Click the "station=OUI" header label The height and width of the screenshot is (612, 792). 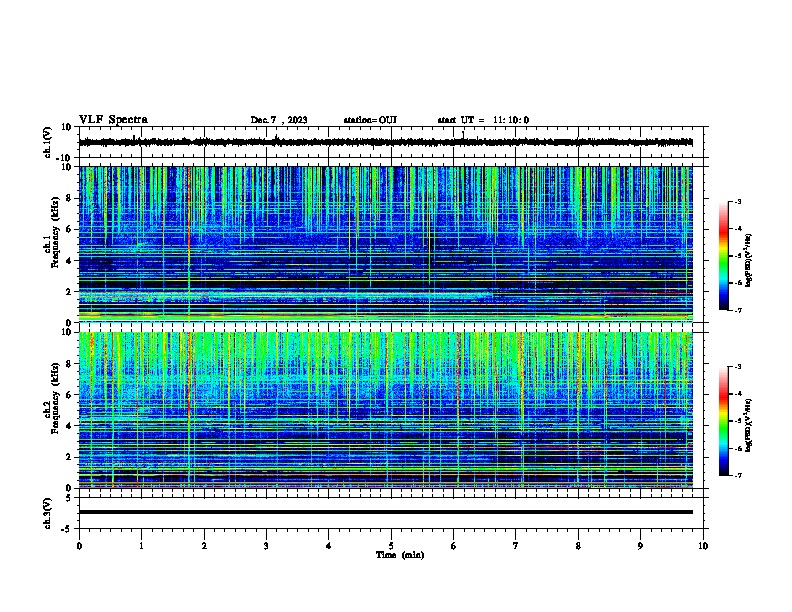(370, 120)
